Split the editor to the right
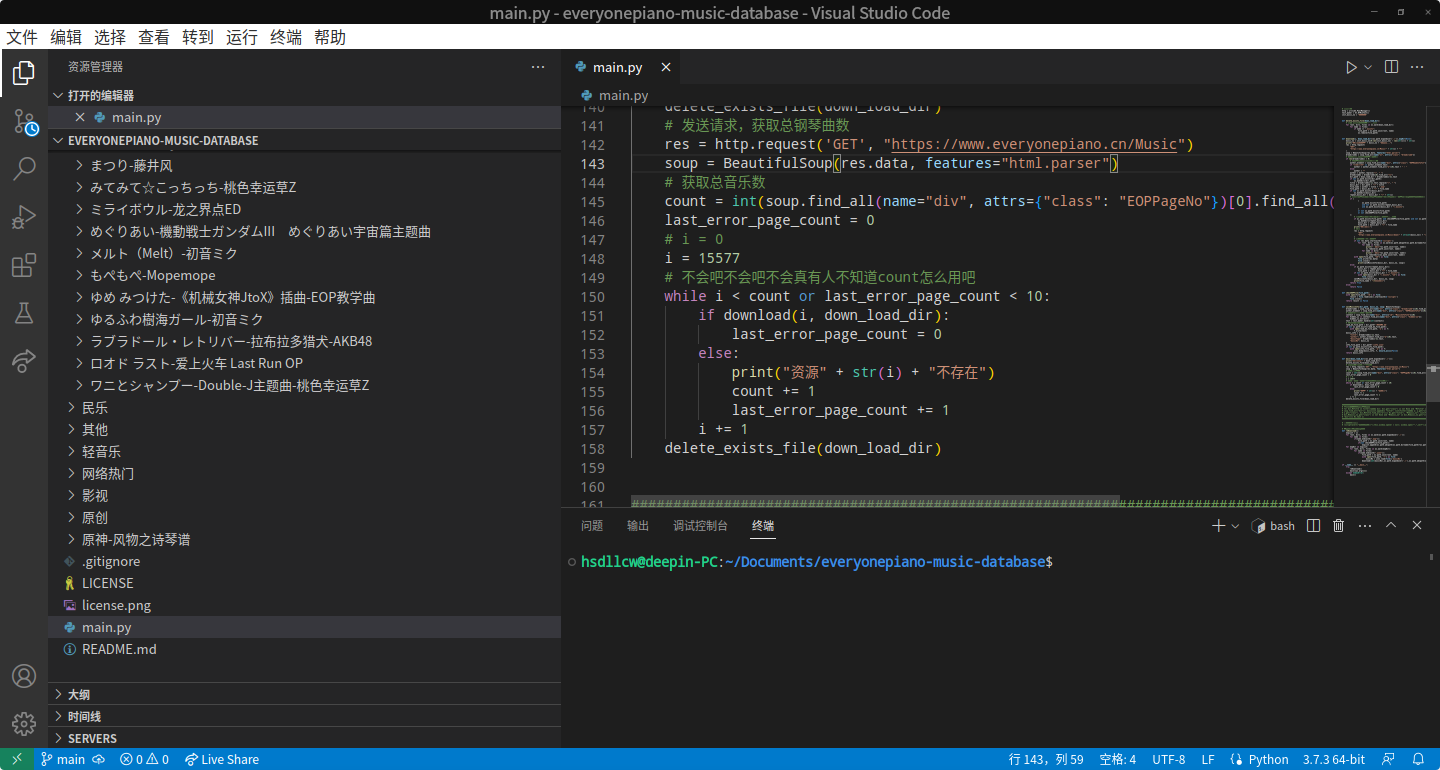Image resolution: width=1440 pixels, height=770 pixels. point(1391,67)
